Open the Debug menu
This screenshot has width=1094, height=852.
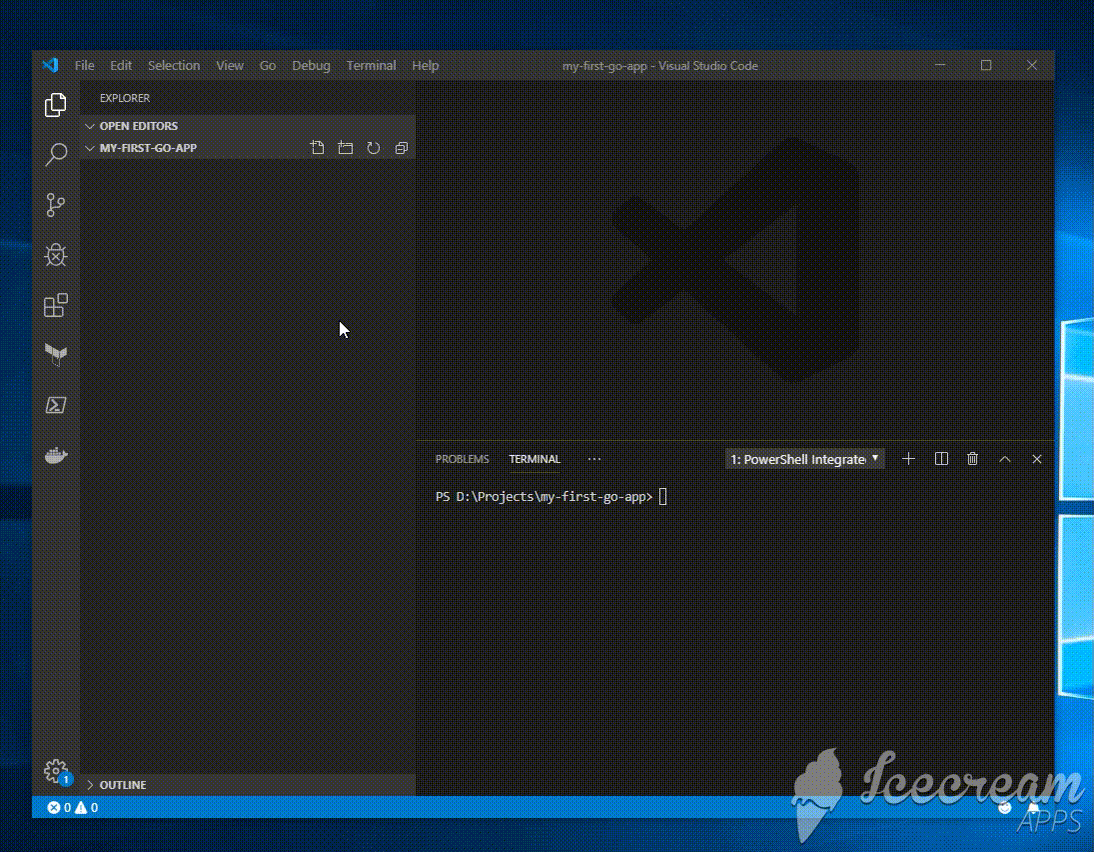(311, 66)
